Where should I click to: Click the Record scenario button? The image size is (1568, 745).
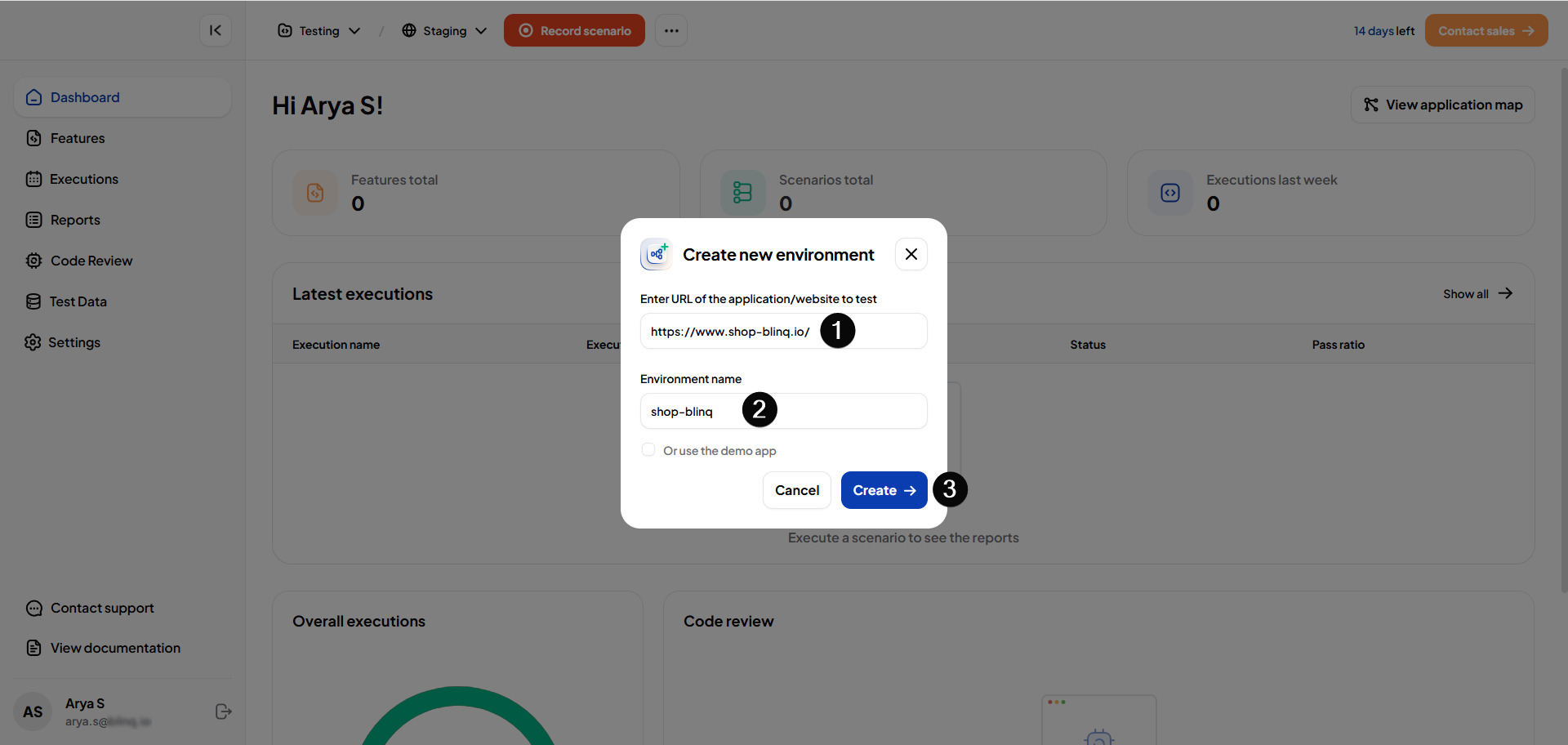tap(574, 30)
